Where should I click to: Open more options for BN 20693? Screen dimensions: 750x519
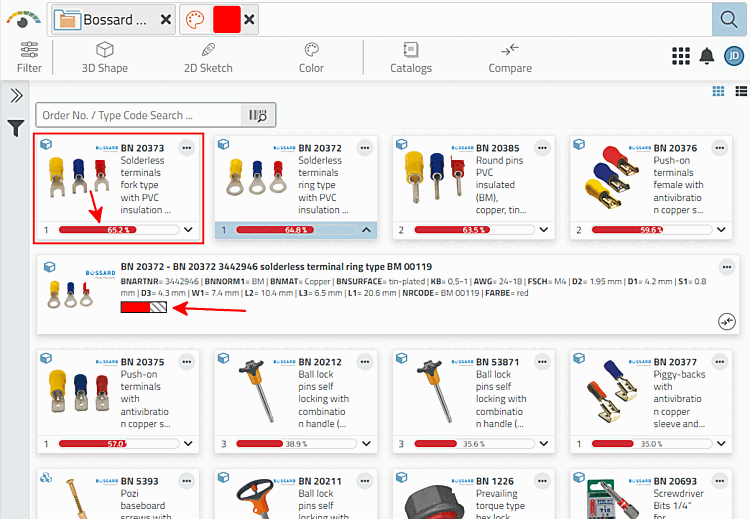pos(719,481)
